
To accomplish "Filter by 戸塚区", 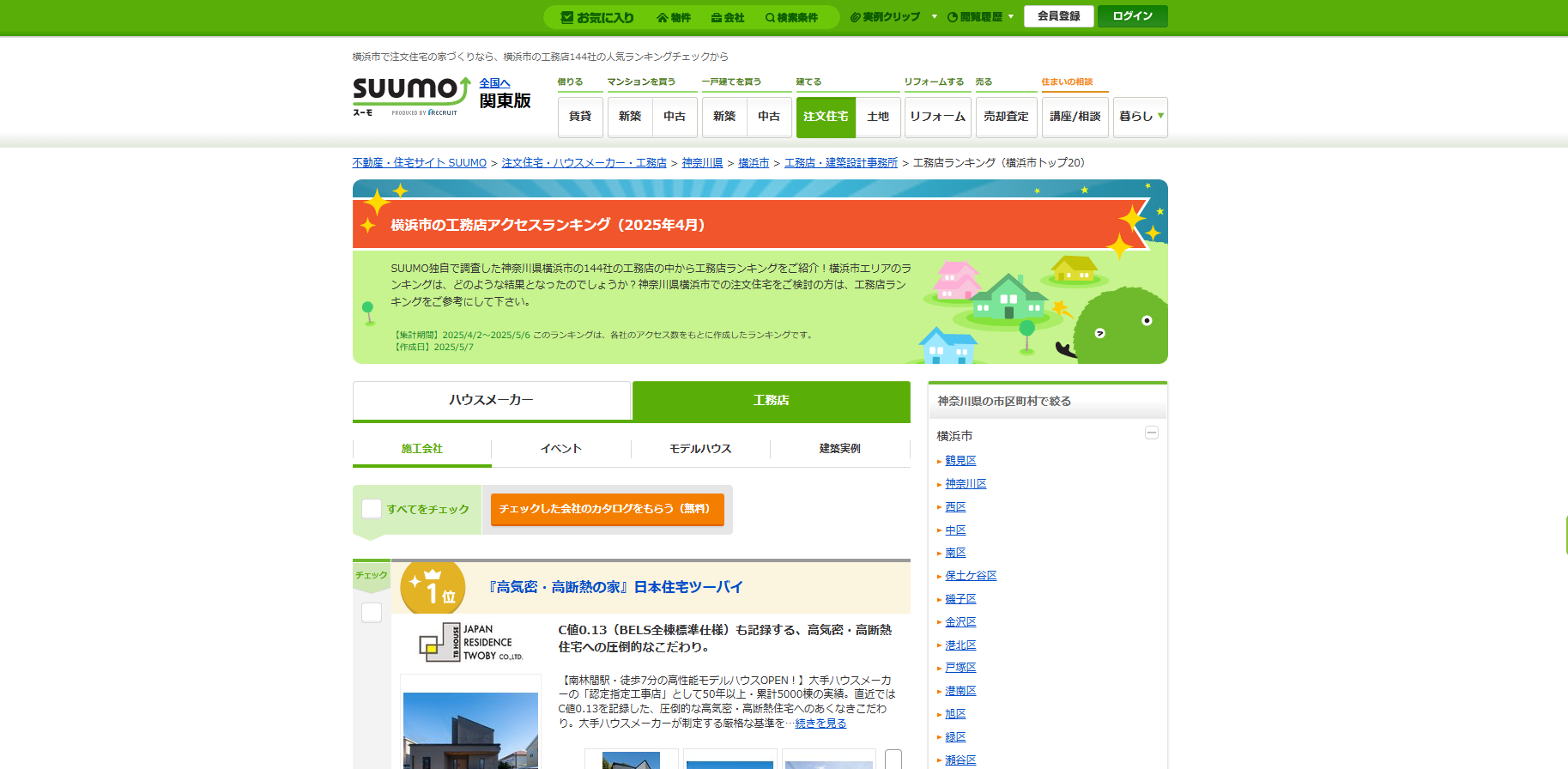I will click(x=961, y=668).
